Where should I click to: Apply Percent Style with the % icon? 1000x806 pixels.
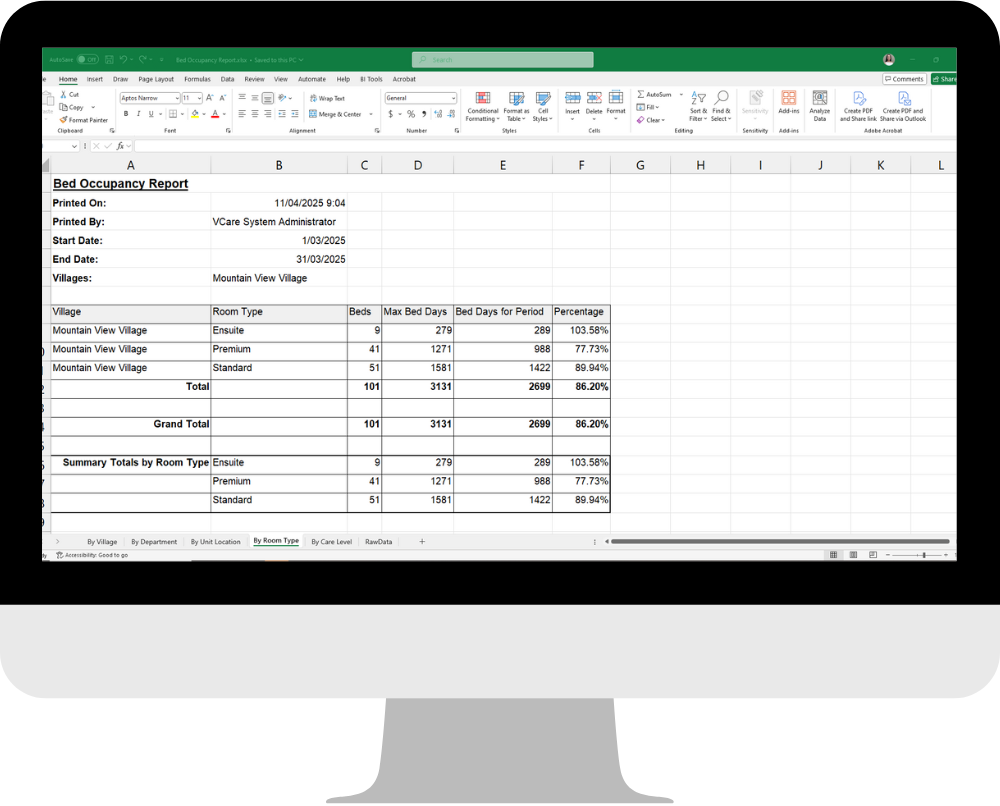(411, 114)
